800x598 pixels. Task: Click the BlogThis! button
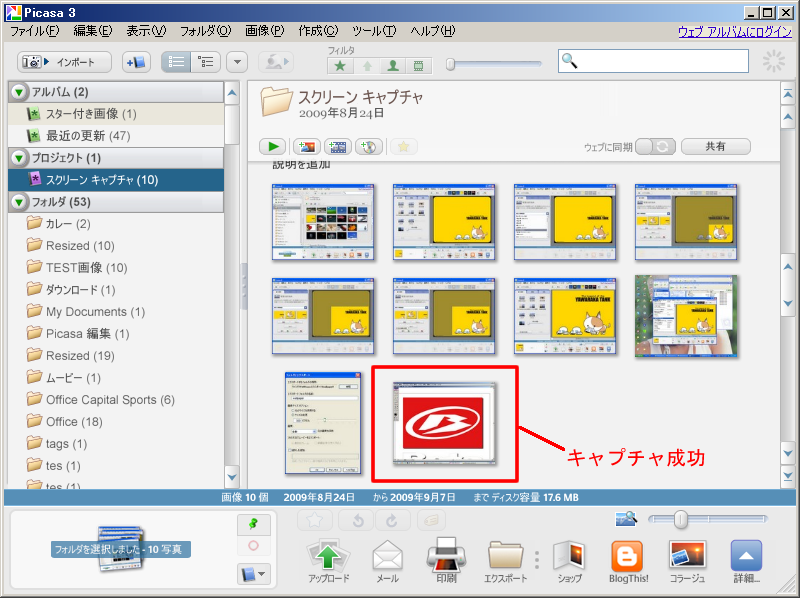point(628,561)
